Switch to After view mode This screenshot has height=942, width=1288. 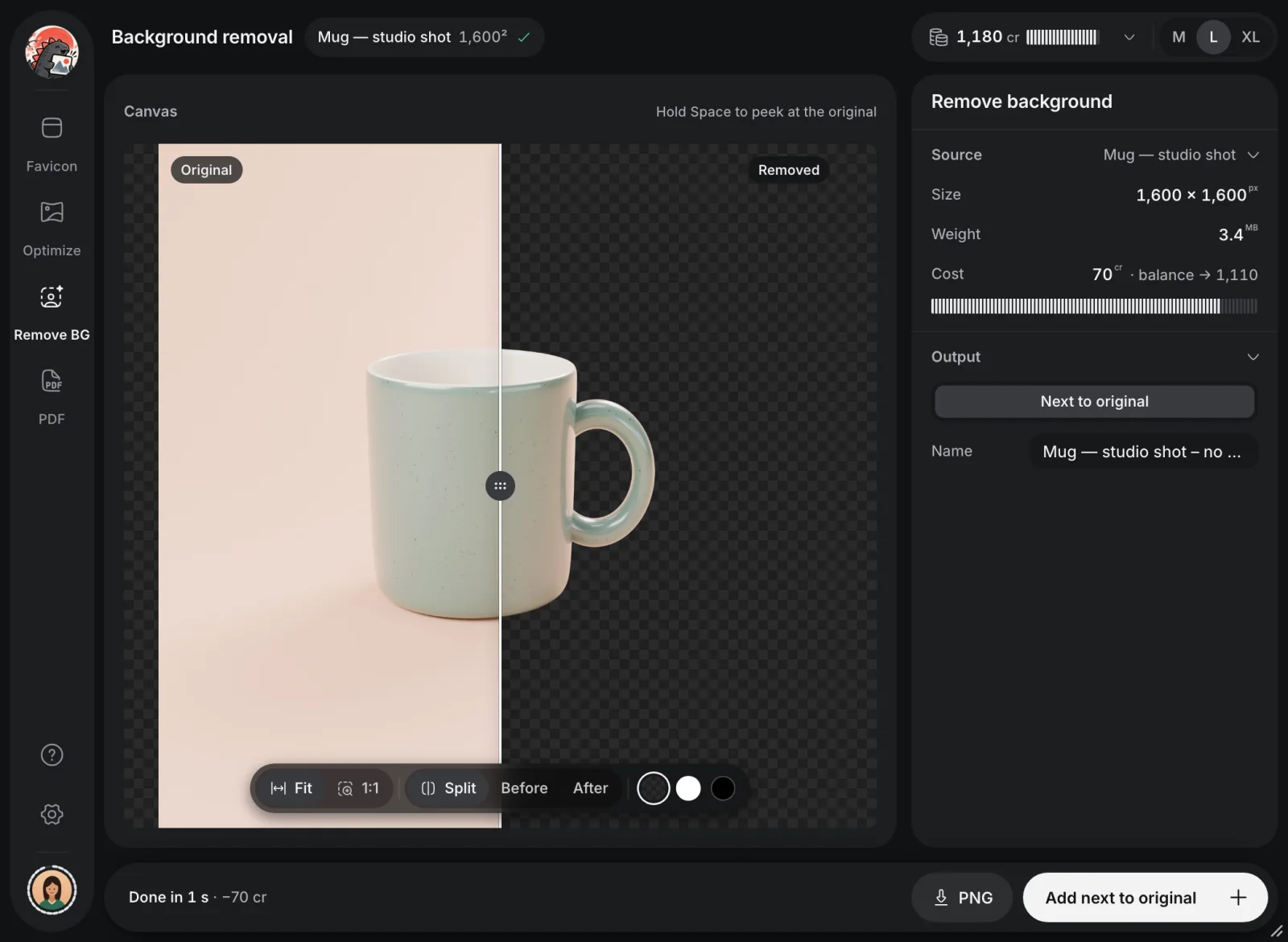590,788
